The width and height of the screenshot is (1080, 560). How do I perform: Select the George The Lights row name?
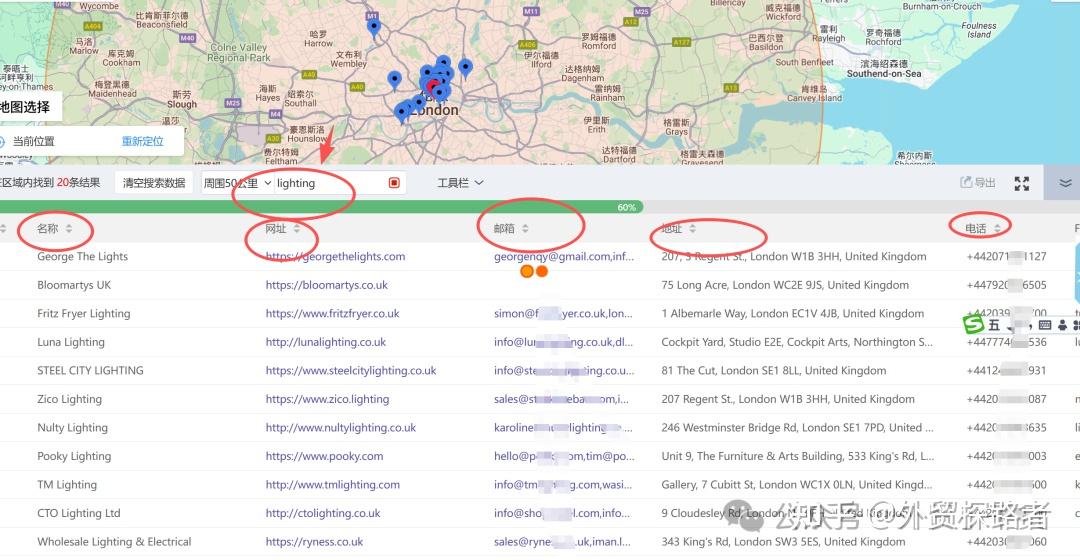tap(83, 256)
